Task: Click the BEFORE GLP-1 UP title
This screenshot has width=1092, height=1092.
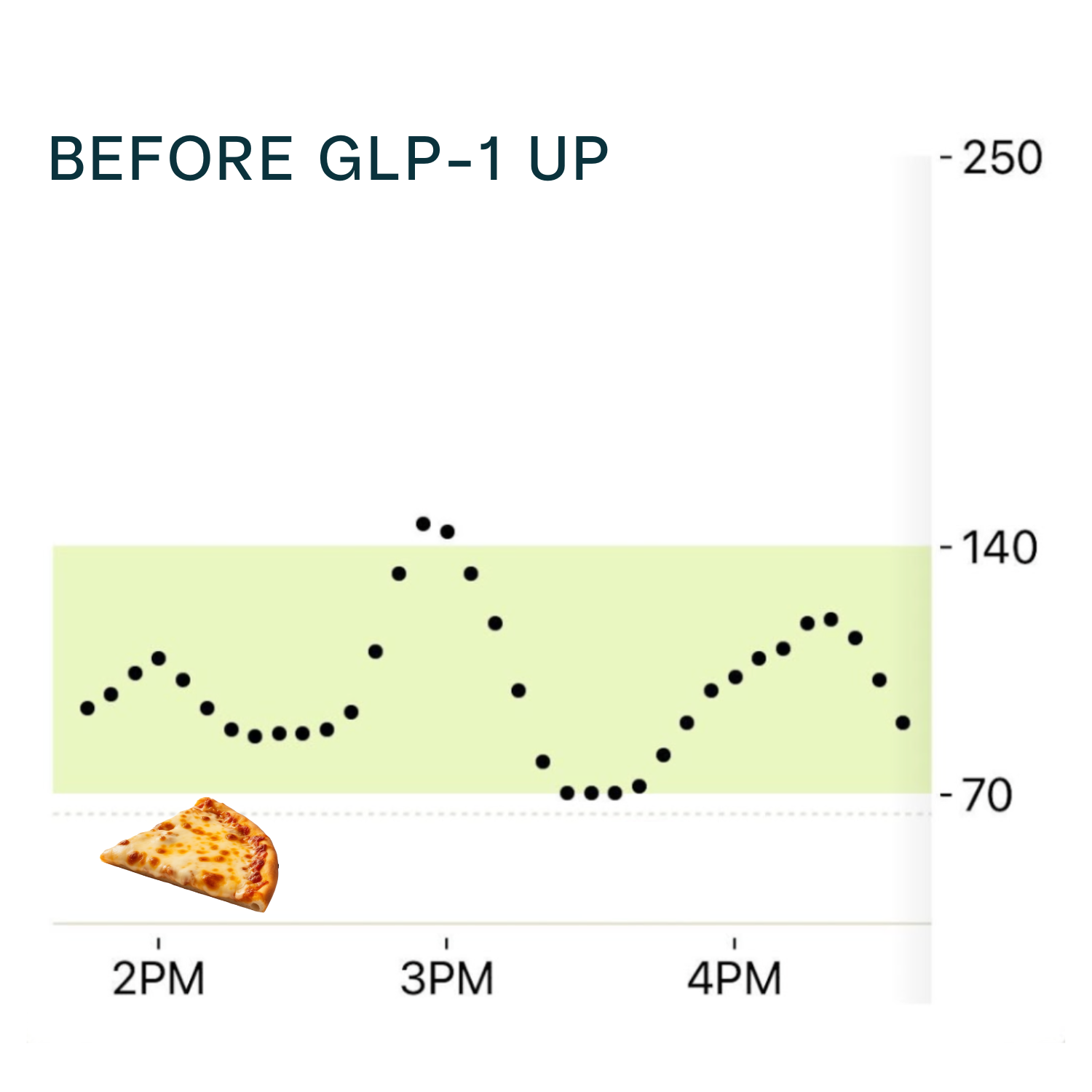Action: tap(328, 159)
